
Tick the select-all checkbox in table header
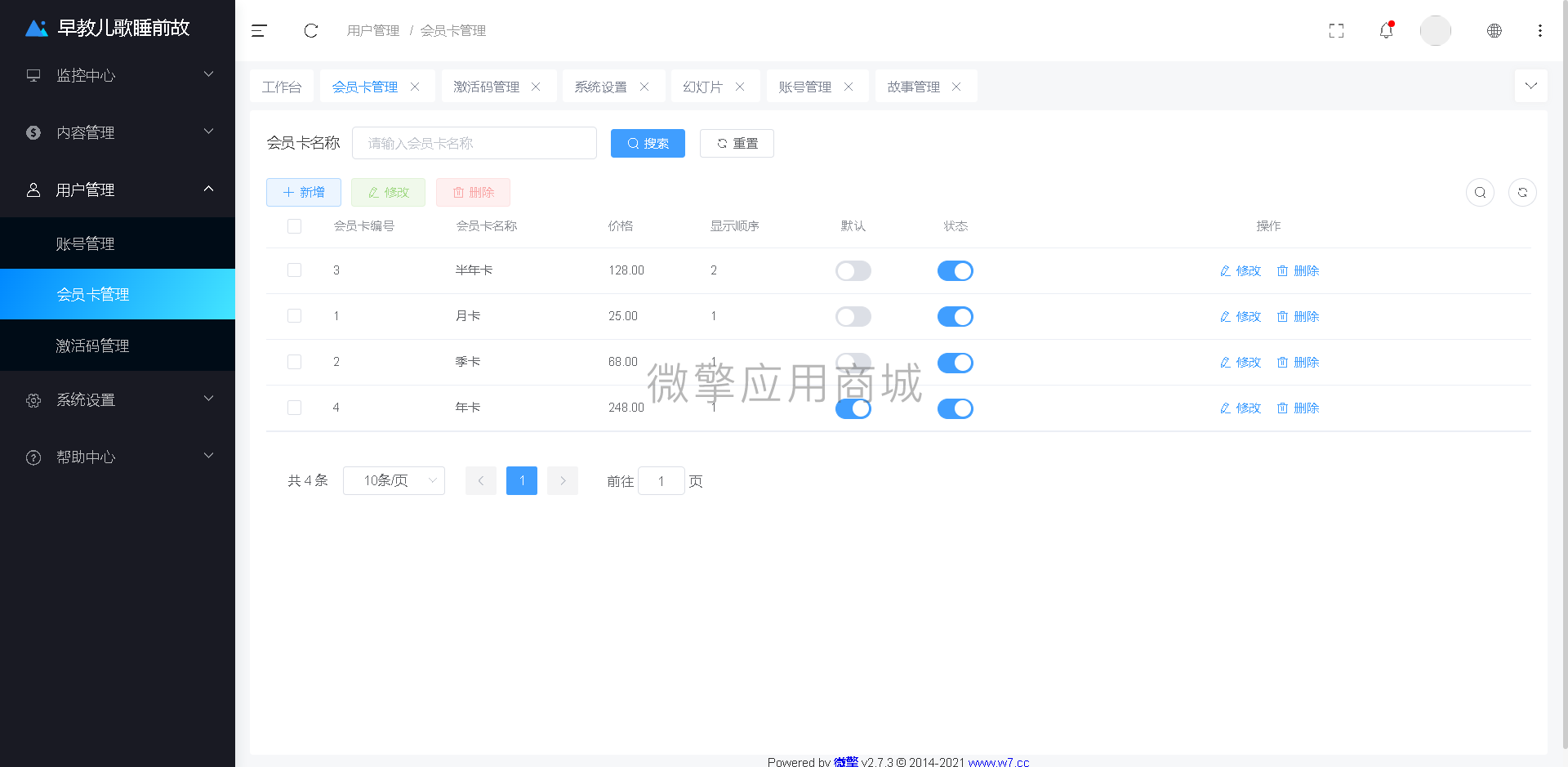coord(295,226)
